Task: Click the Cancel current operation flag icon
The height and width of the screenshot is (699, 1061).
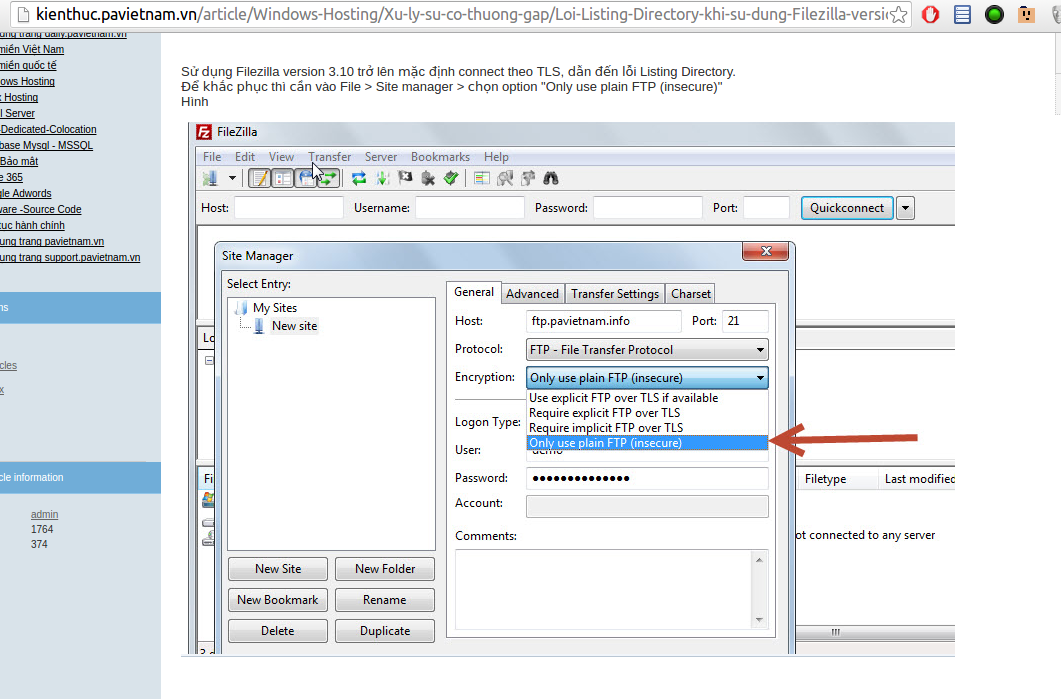Action: (405, 178)
